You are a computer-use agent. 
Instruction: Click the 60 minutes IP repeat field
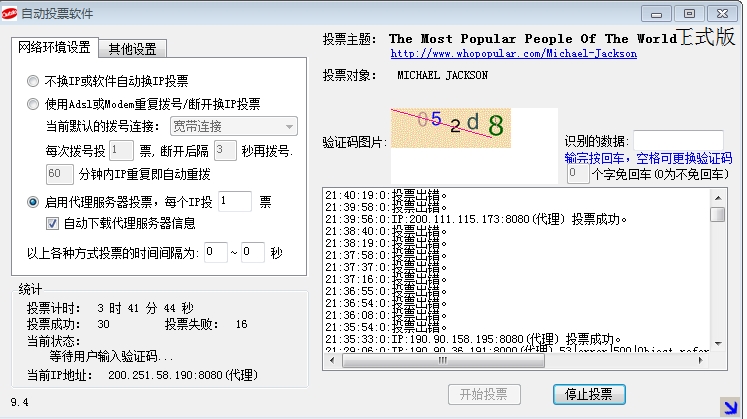pos(60,174)
